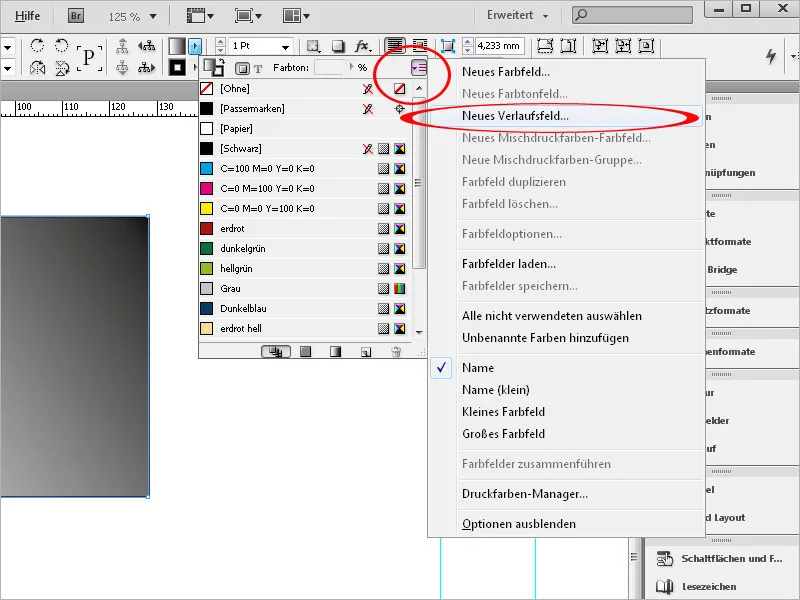The image size is (800, 600).
Task: Click the delete swatch trash icon
Action: click(x=394, y=351)
